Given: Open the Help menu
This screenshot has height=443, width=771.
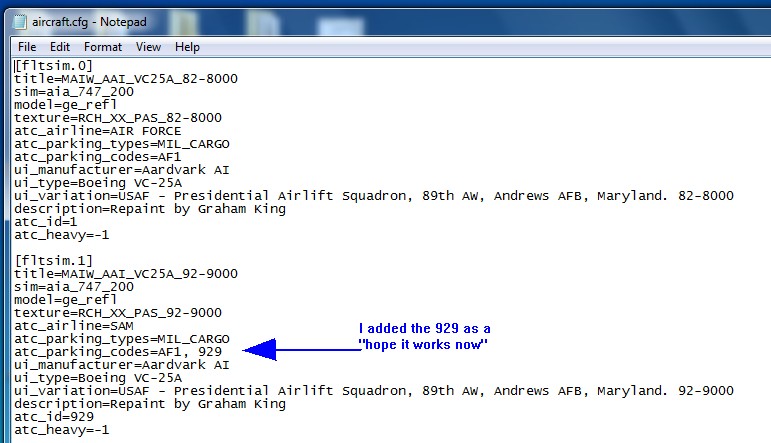Looking at the screenshot, I should click(187, 47).
